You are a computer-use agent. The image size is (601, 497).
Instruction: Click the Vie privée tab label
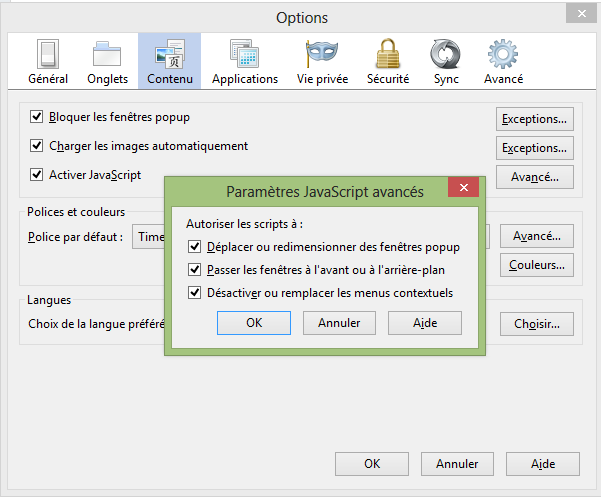(322, 79)
